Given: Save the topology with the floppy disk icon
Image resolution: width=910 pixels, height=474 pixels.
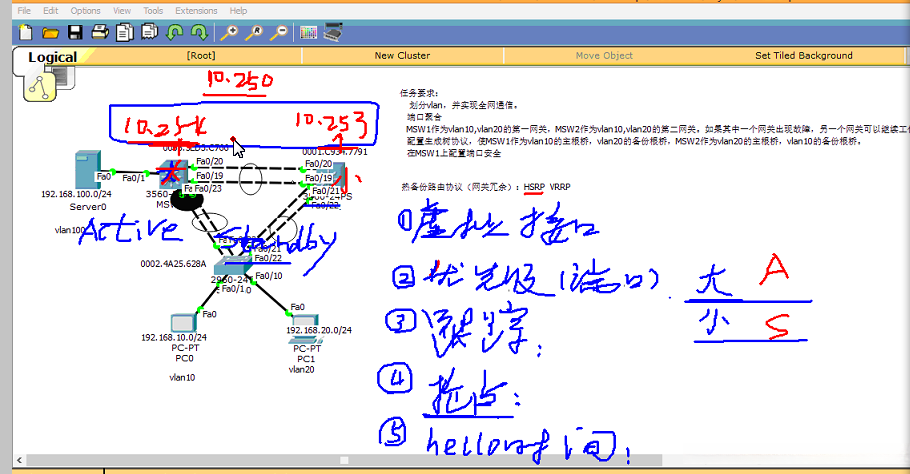Looking at the screenshot, I should [x=75, y=32].
